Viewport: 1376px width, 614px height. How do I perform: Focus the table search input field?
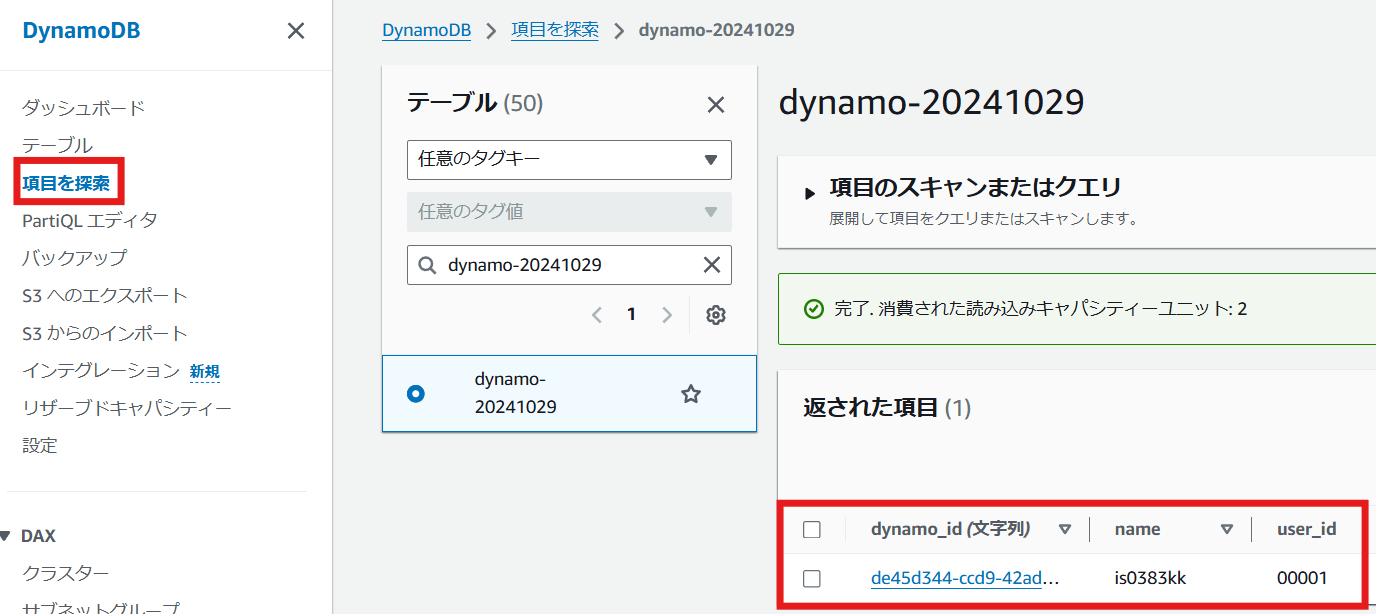pos(569,265)
